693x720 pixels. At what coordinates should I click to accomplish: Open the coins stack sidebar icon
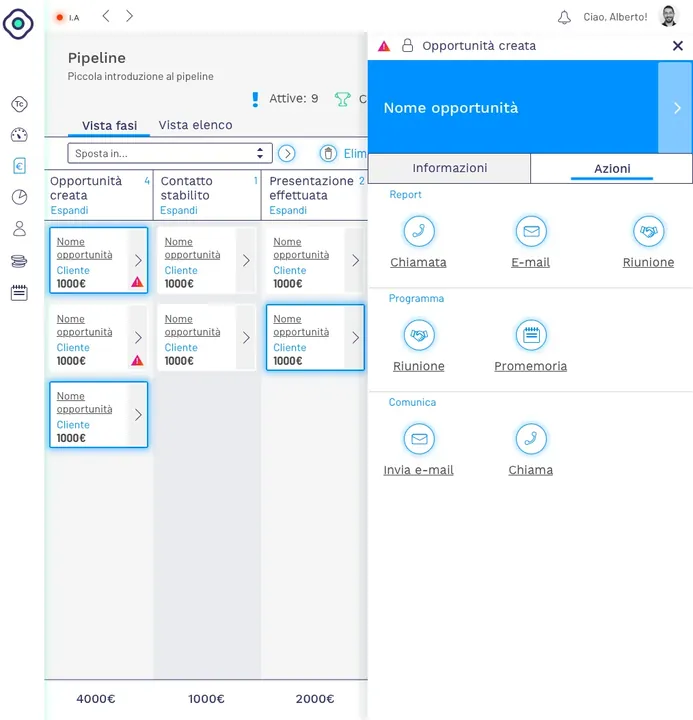pos(19,261)
